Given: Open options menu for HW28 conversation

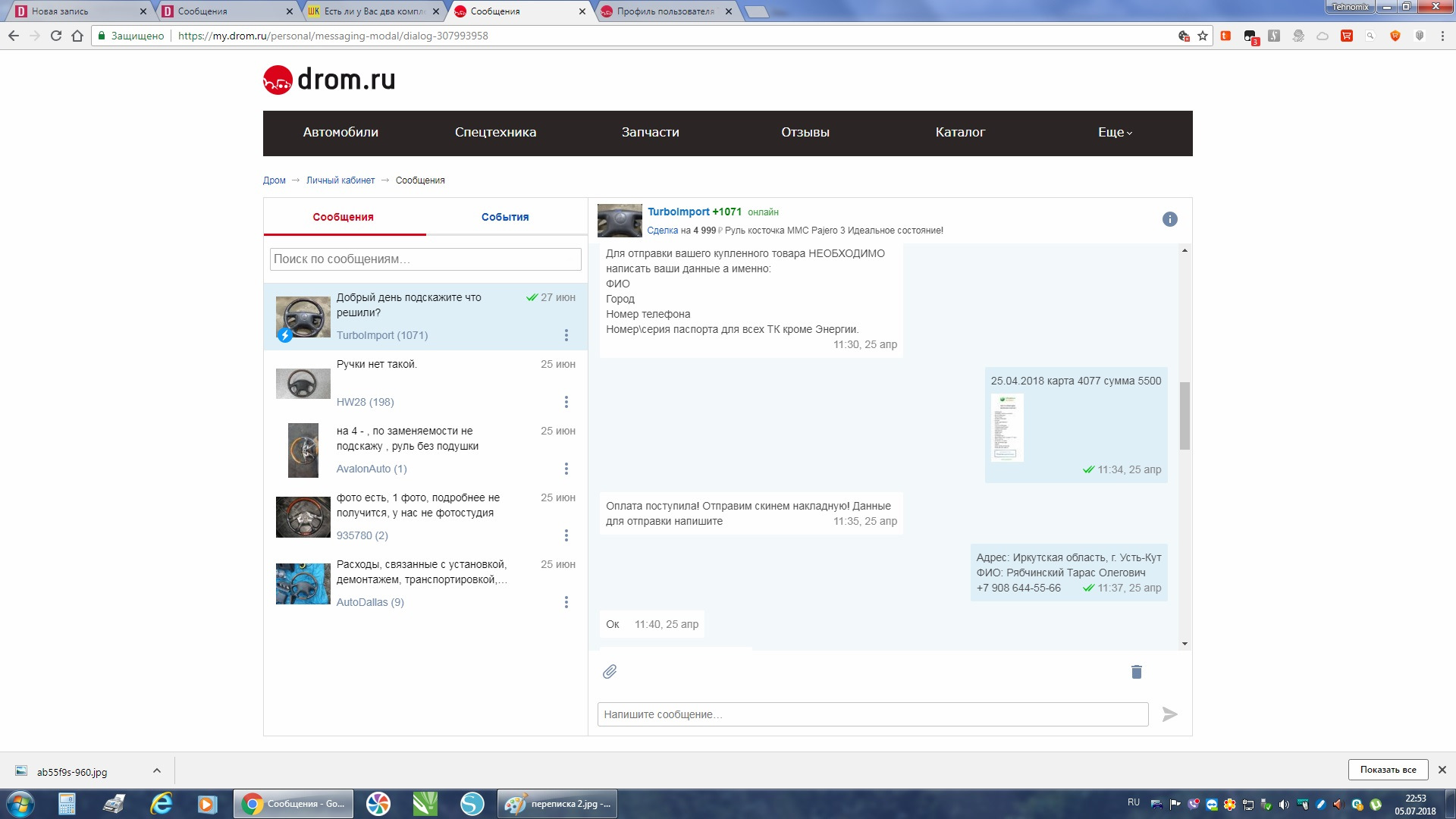Looking at the screenshot, I should coord(566,402).
